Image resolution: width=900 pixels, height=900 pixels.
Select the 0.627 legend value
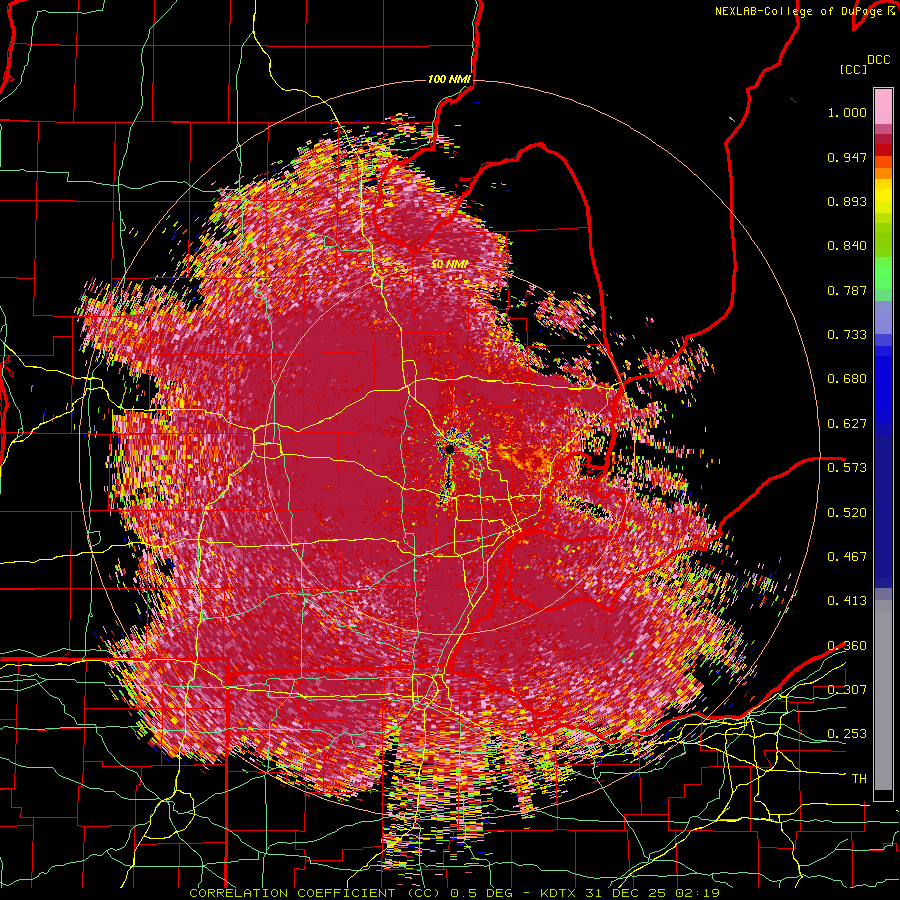[847, 424]
